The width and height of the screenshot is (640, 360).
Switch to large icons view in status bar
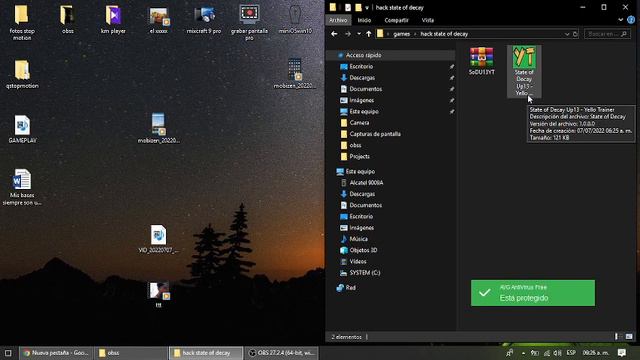[629, 337]
